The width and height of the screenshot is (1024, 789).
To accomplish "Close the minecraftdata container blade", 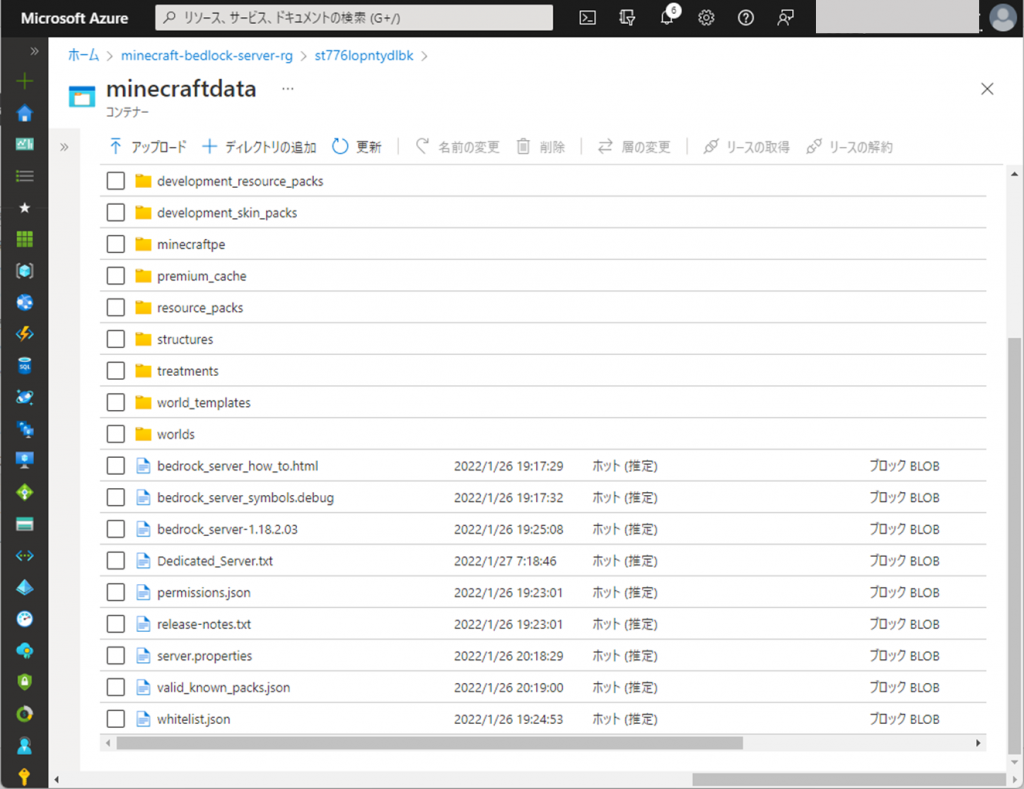I will 987,89.
